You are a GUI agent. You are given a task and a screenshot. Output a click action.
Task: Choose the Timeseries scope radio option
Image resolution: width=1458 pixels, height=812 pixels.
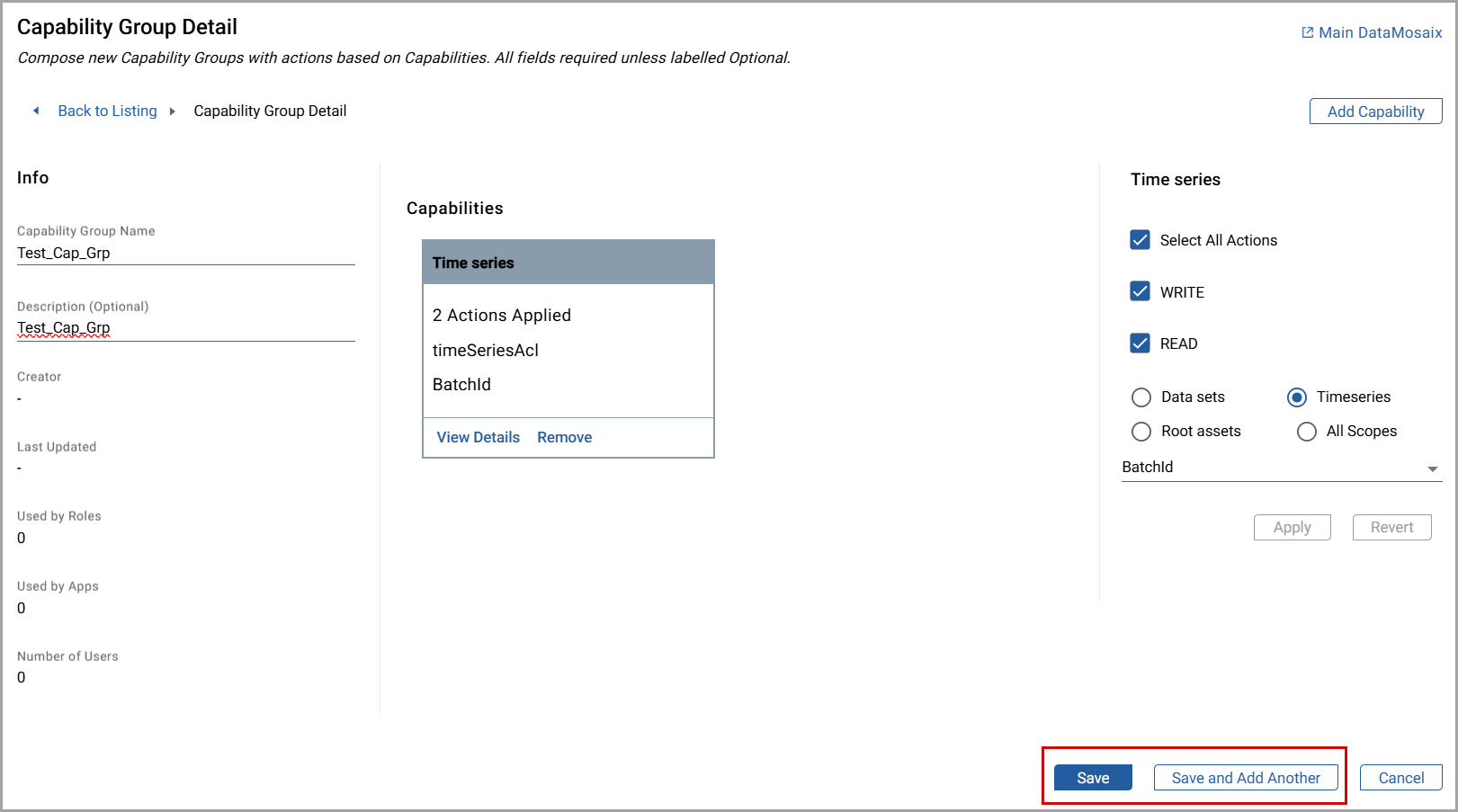[x=1297, y=397]
